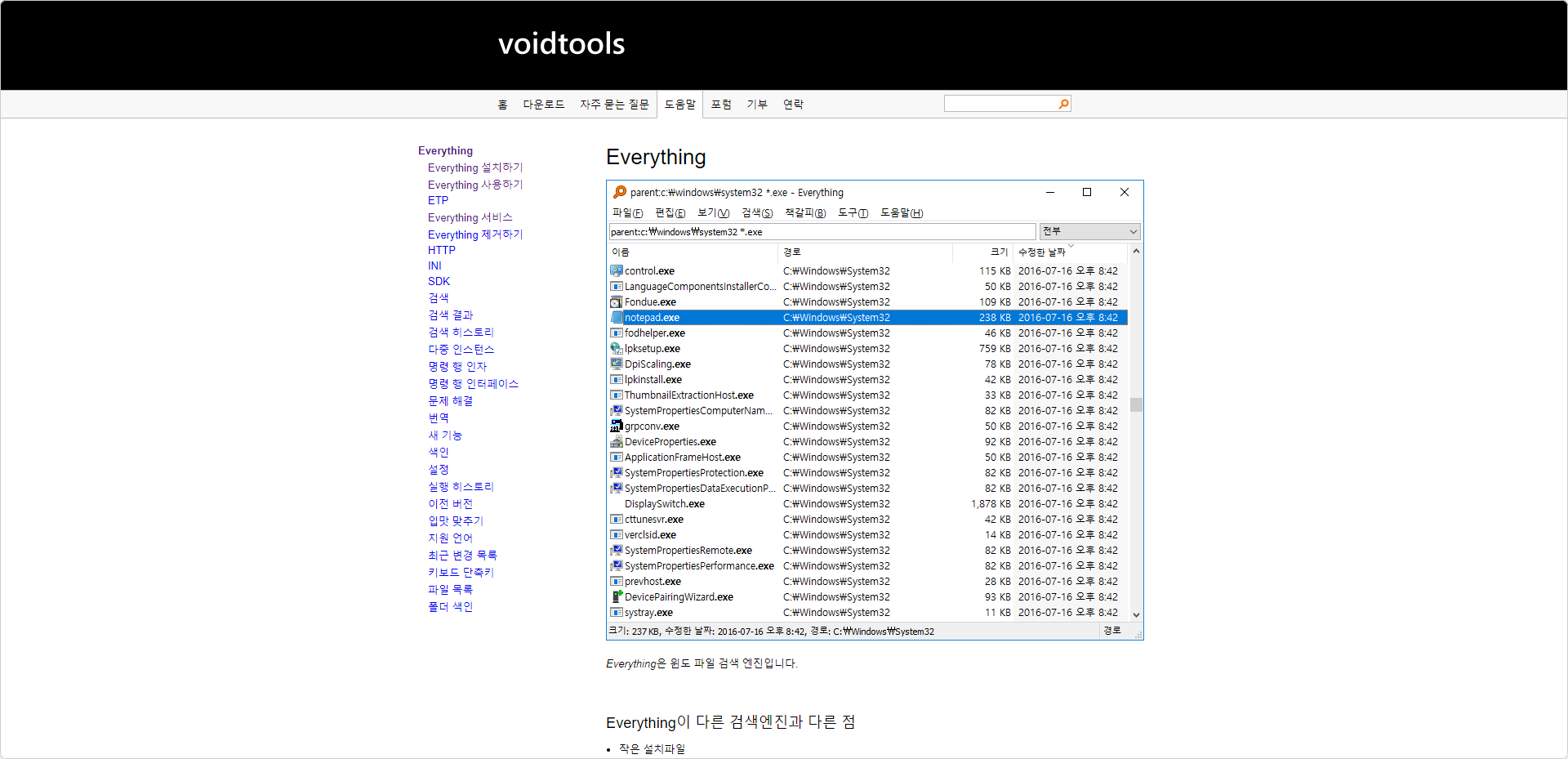Open the 도구(T) menu

click(853, 212)
